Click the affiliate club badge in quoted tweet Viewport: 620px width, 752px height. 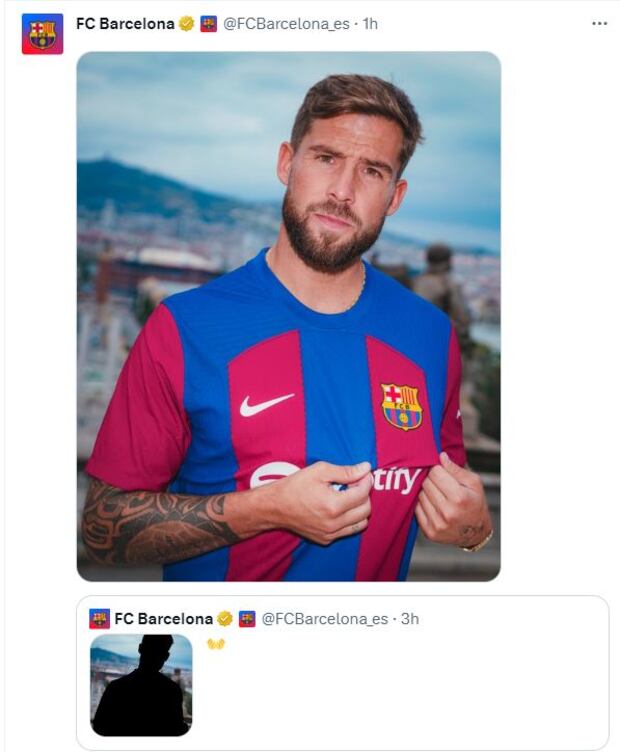pyautogui.click(x=247, y=619)
